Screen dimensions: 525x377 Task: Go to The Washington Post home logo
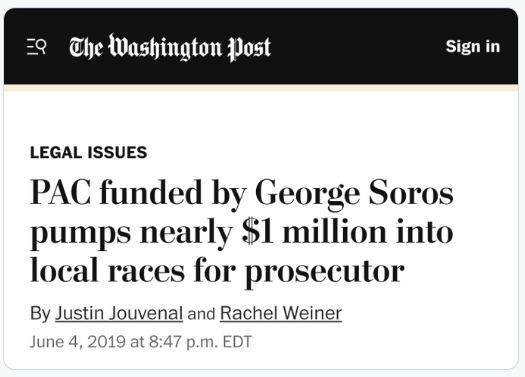coord(170,47)
